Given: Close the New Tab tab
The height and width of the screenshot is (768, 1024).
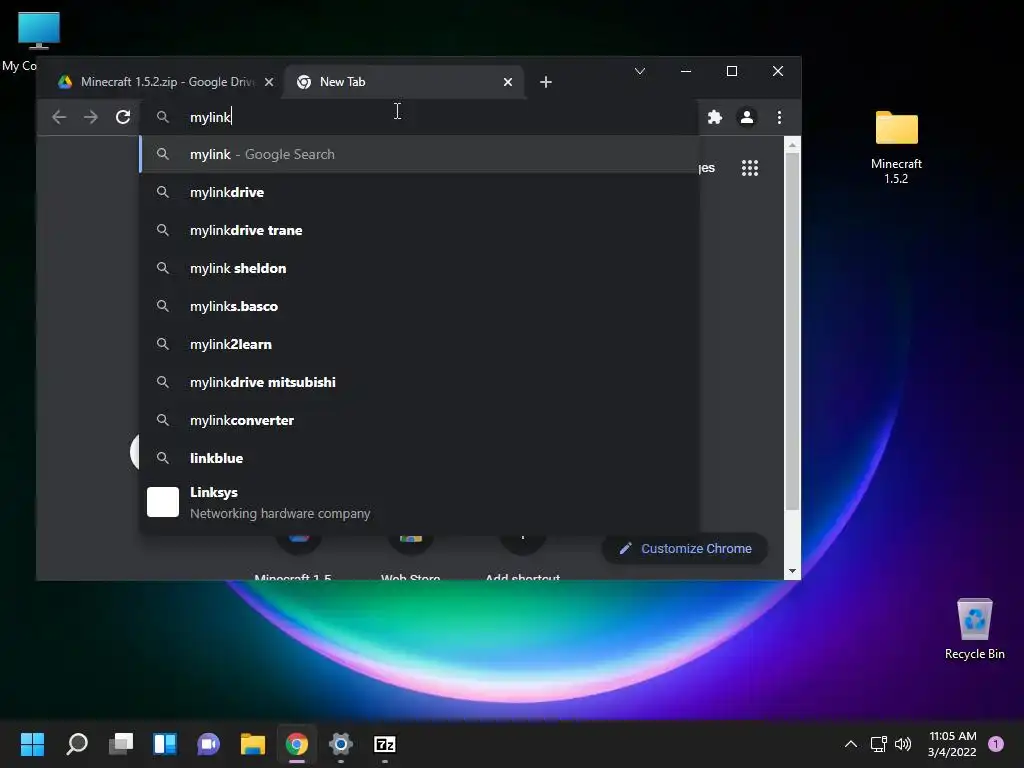Looking at the screenshot, I should (507, 82).
